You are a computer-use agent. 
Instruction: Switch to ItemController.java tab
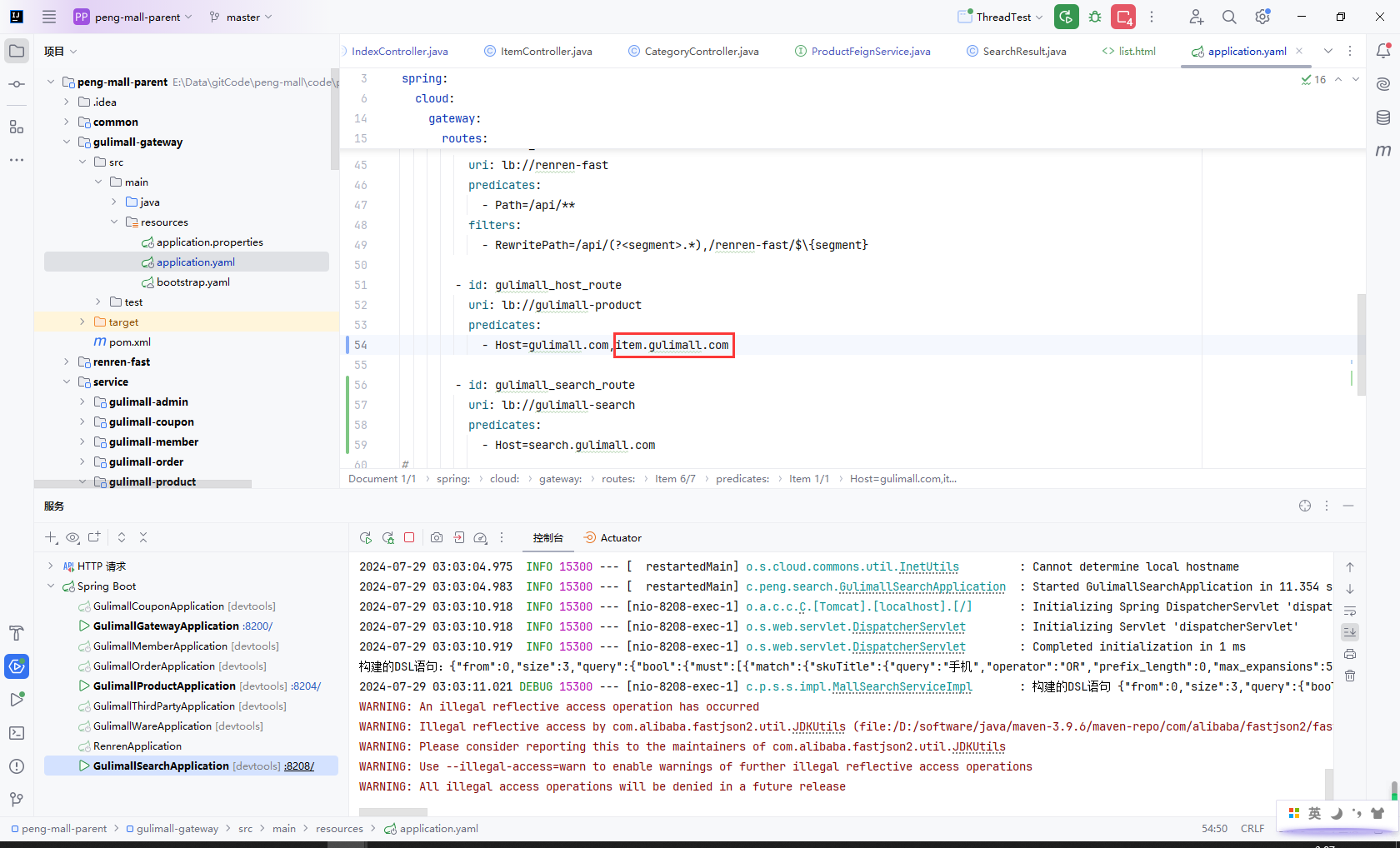(538, 51)
